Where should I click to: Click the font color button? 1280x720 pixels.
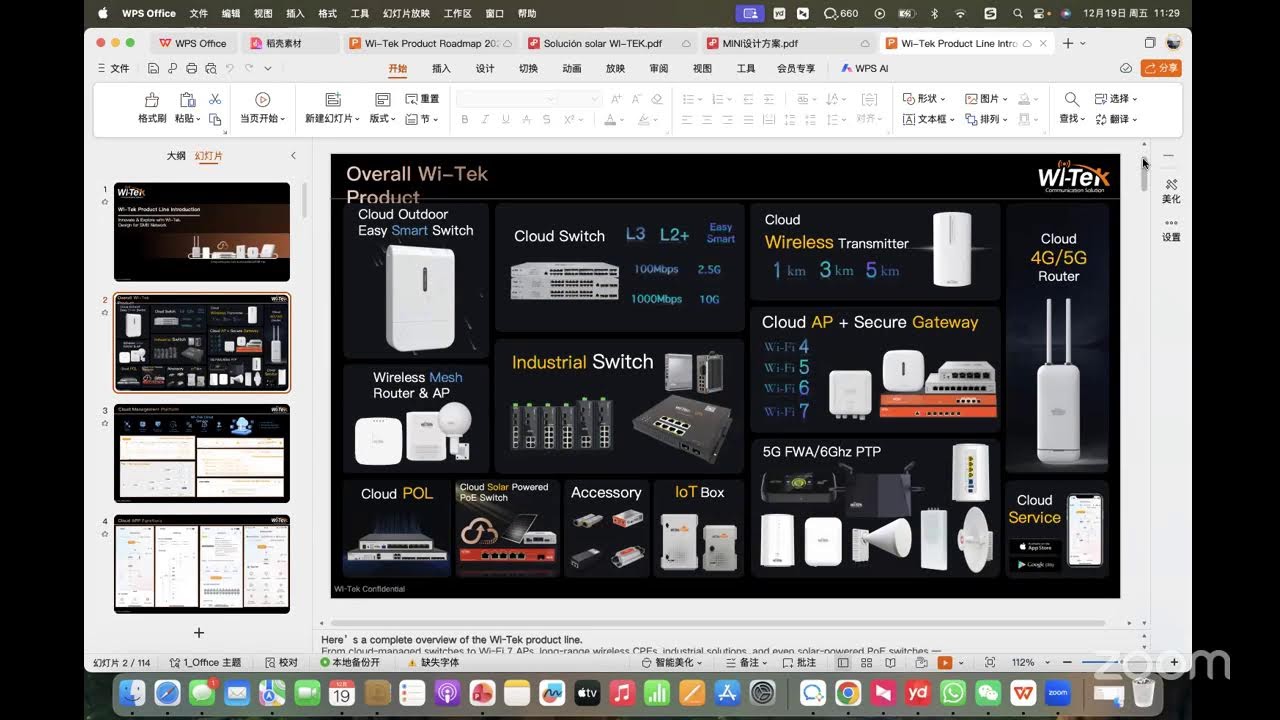(x=610, y=119)
